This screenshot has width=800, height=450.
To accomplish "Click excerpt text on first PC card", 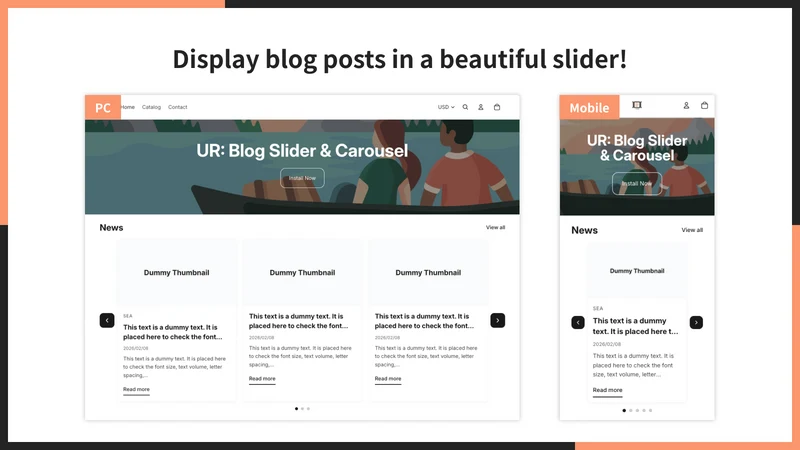I will point(174,367).
